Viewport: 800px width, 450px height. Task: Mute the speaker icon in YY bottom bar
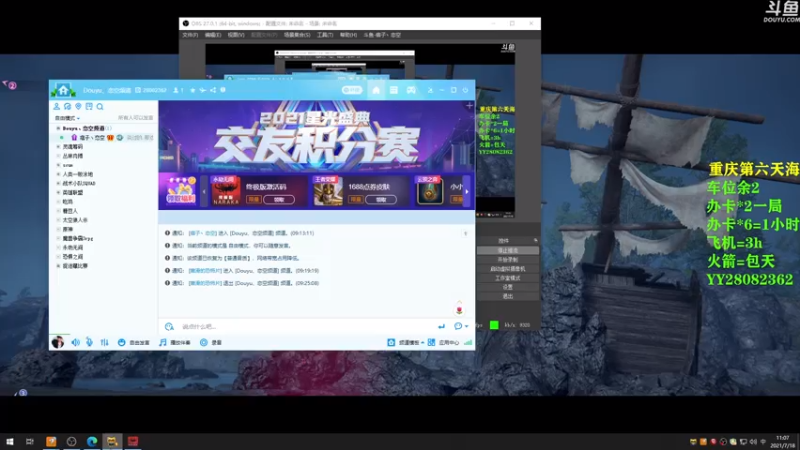(x=76, y=342)
